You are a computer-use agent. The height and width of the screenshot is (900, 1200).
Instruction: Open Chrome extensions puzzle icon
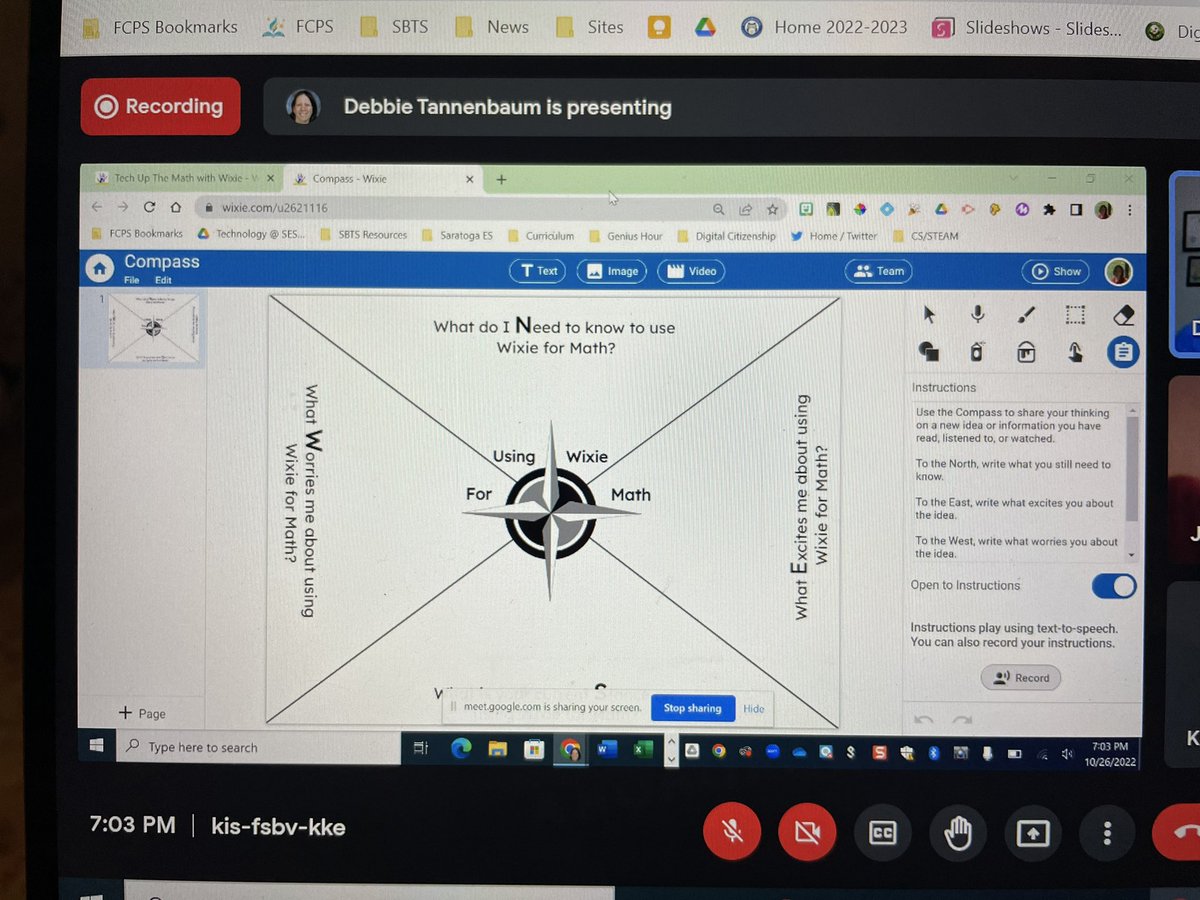click(x=1049, y=210)
